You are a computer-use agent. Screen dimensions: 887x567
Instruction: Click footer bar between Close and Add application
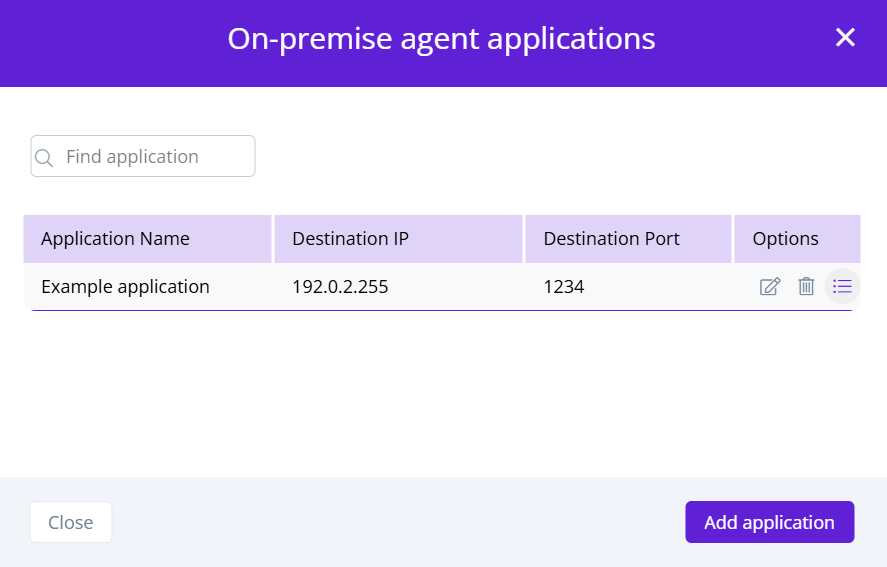[x=400, y=522]
